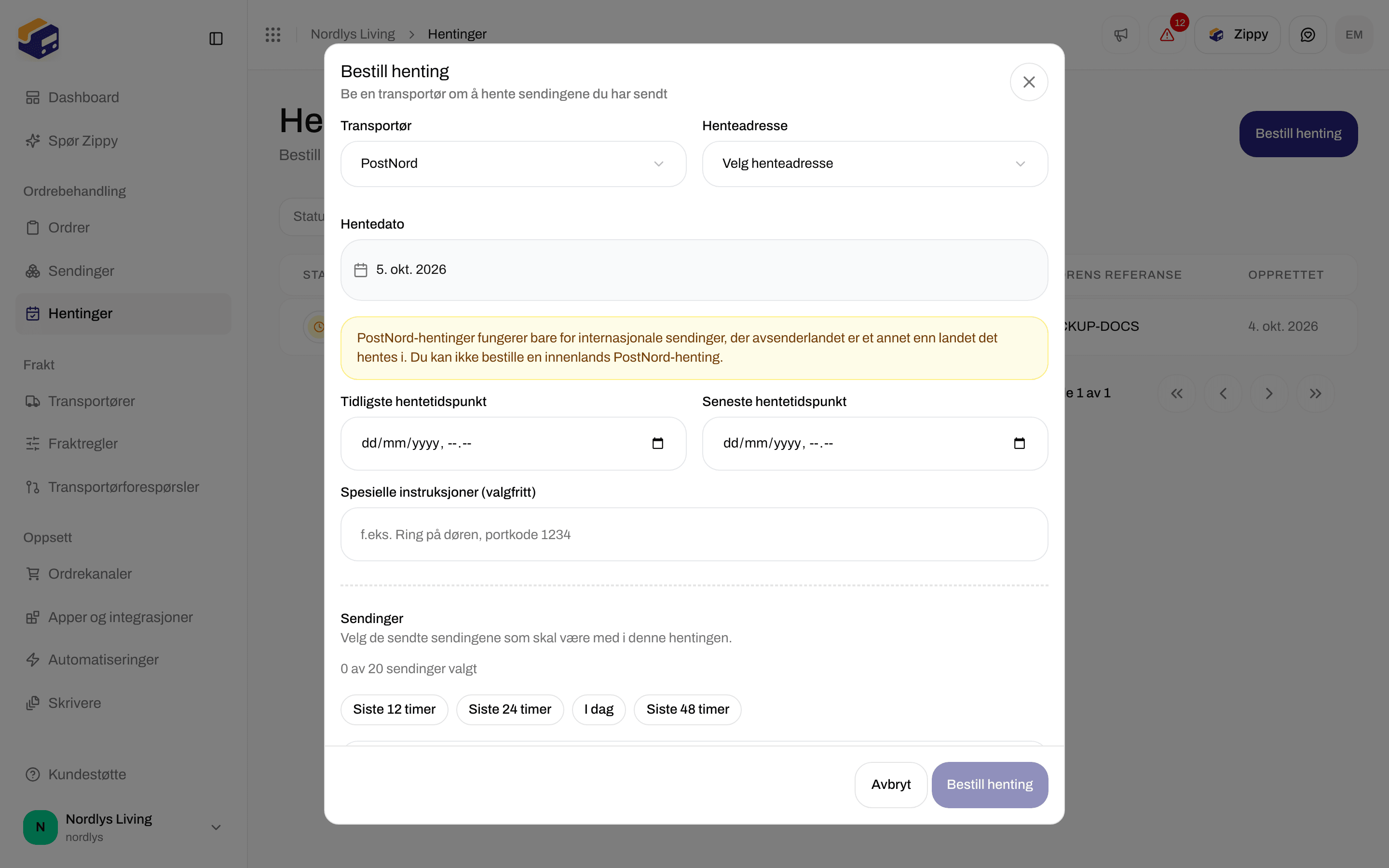
Task: Go to Sendinger in the sidebar
Action: tap(123, 271)
